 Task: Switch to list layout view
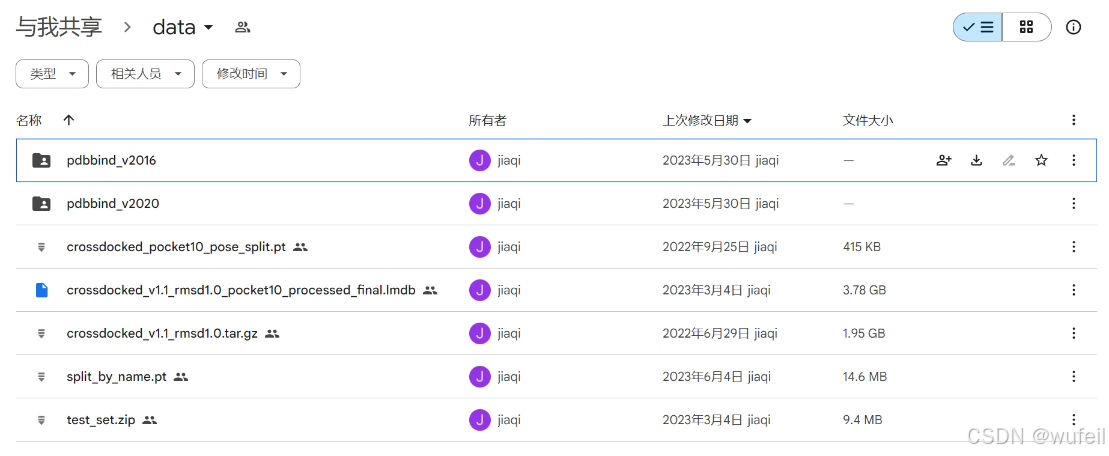tap(977, 27)
